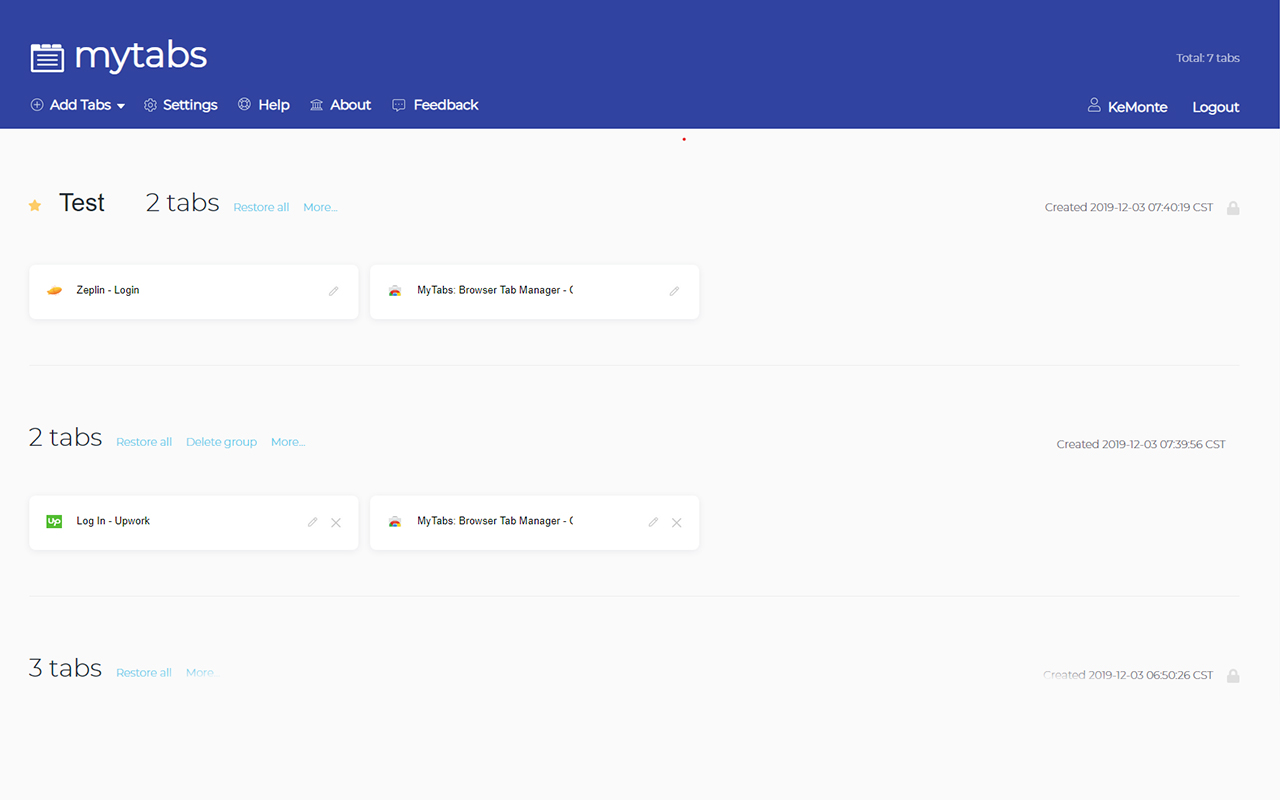Open the Add Tabs dropdown

[x=78, y=105]
